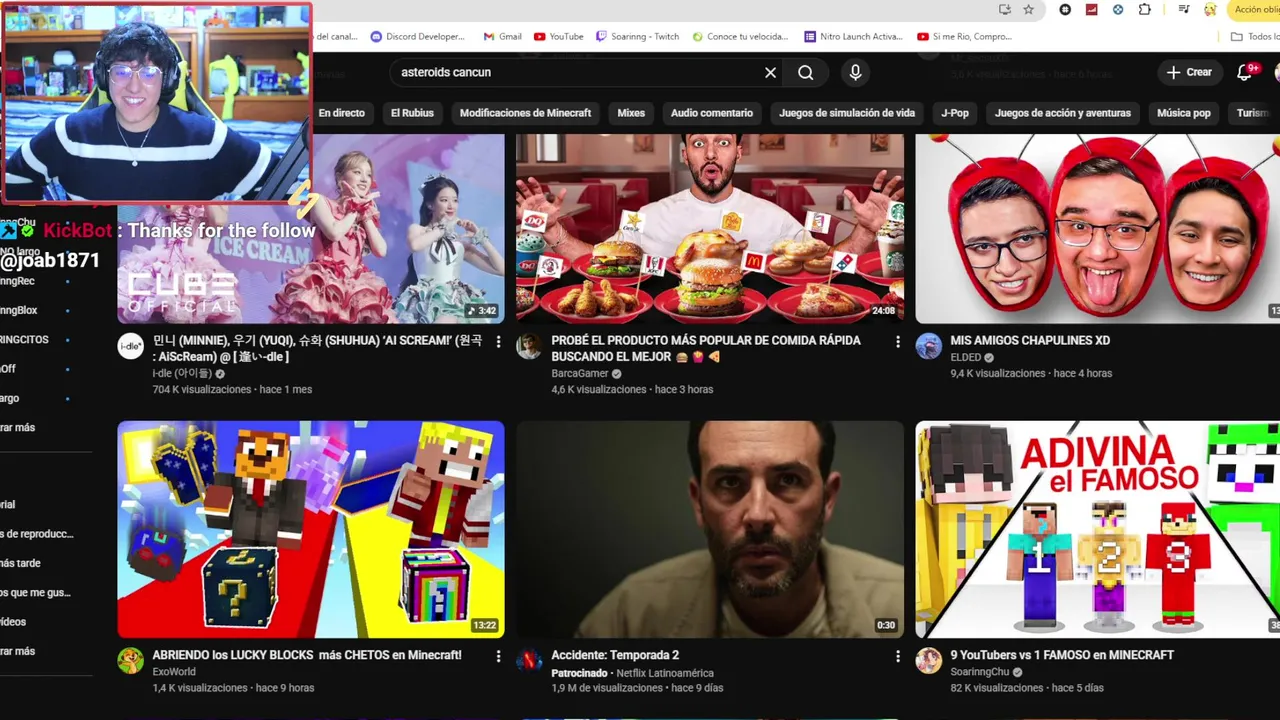Click the magnifying glass search button
This screenshot has width=1280, height=720.
click(x=805, y=72)
